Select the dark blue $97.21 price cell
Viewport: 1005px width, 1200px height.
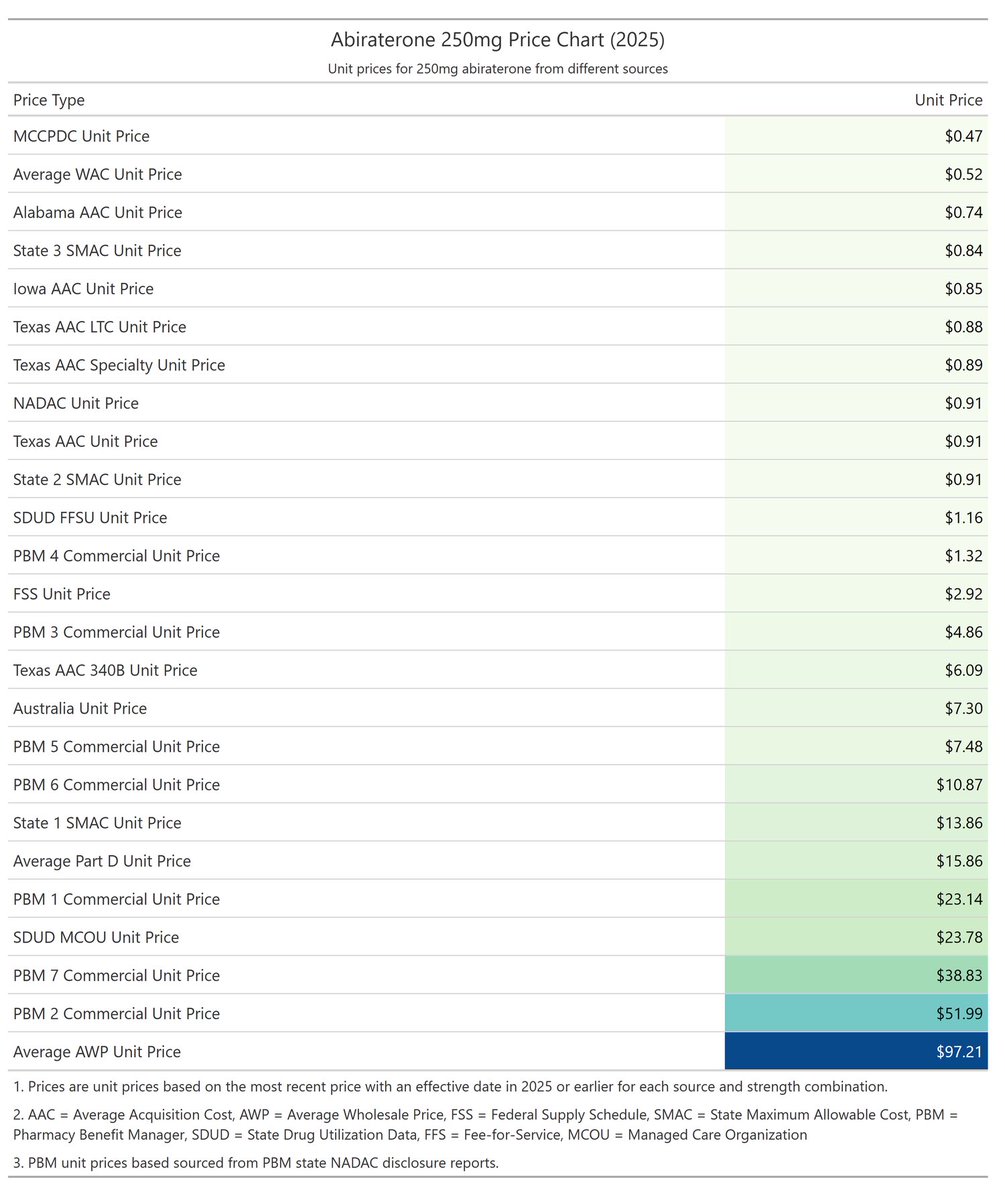(856, 1052)
